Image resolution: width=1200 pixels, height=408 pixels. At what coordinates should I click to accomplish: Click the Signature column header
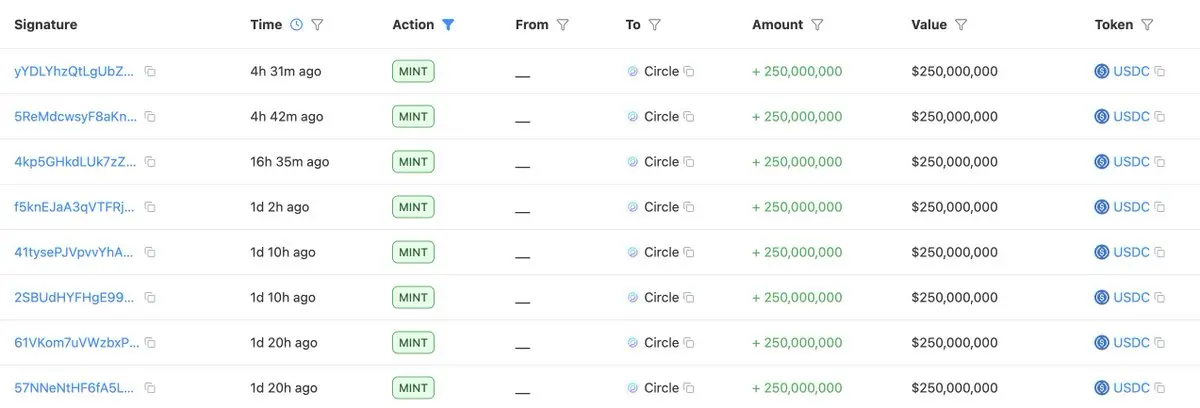46,25
